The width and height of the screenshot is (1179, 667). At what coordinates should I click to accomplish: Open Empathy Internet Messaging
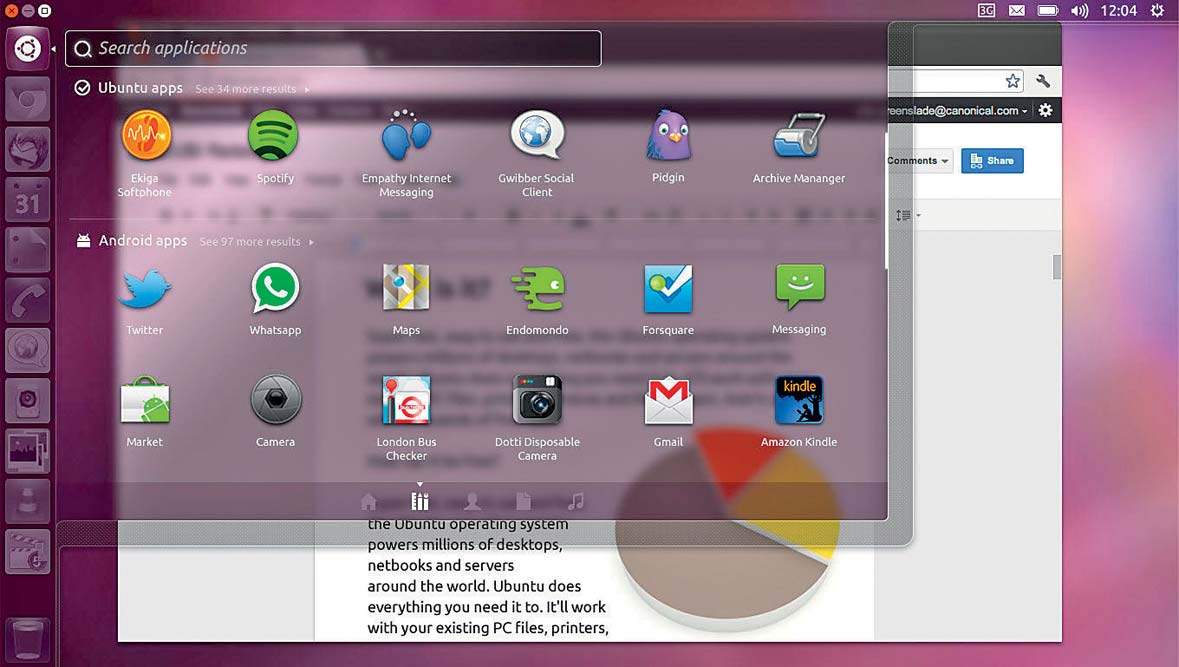click(x=406, y=135)
